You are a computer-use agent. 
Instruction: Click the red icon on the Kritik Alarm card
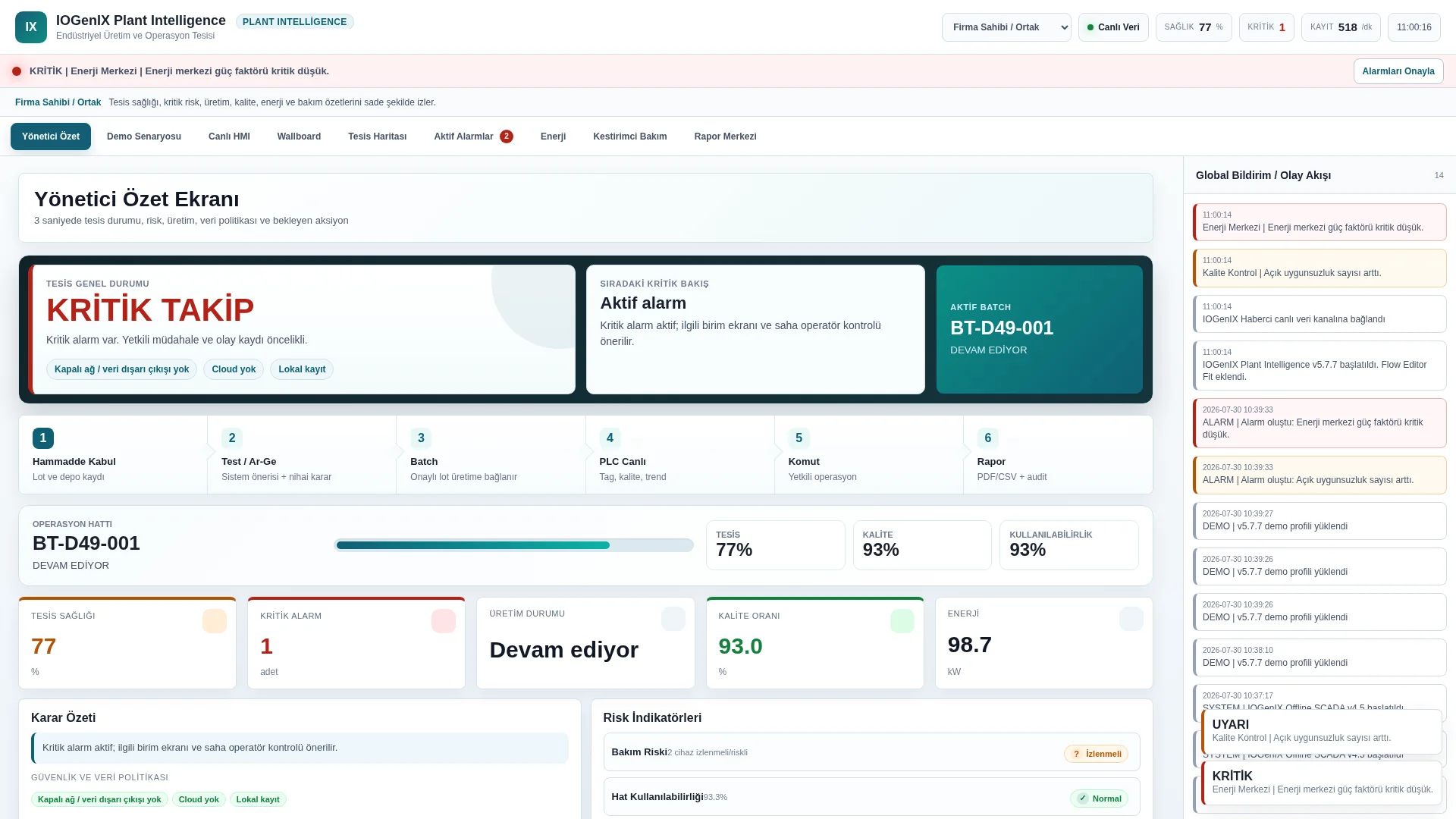pyautogui.click(x=444, y=621)
